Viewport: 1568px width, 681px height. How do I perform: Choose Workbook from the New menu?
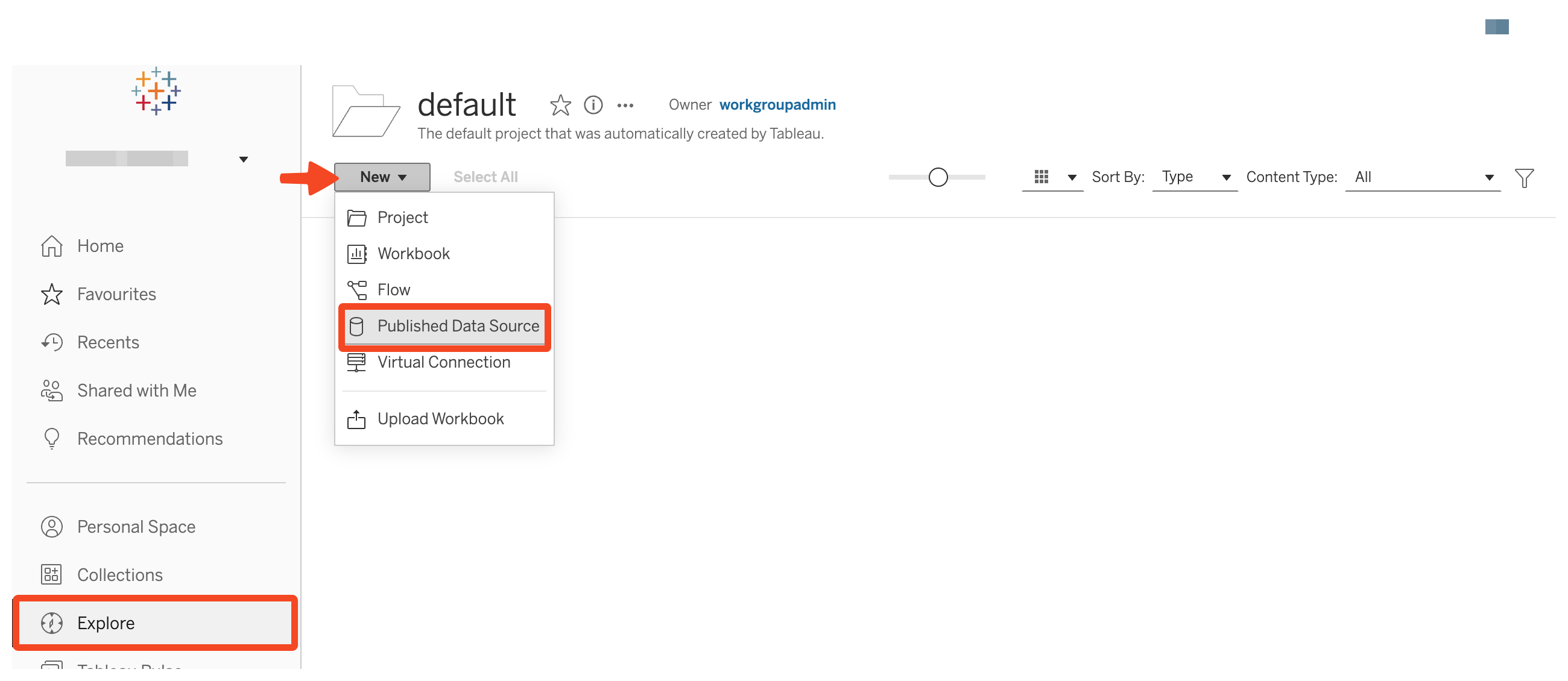tap(444, 254)
